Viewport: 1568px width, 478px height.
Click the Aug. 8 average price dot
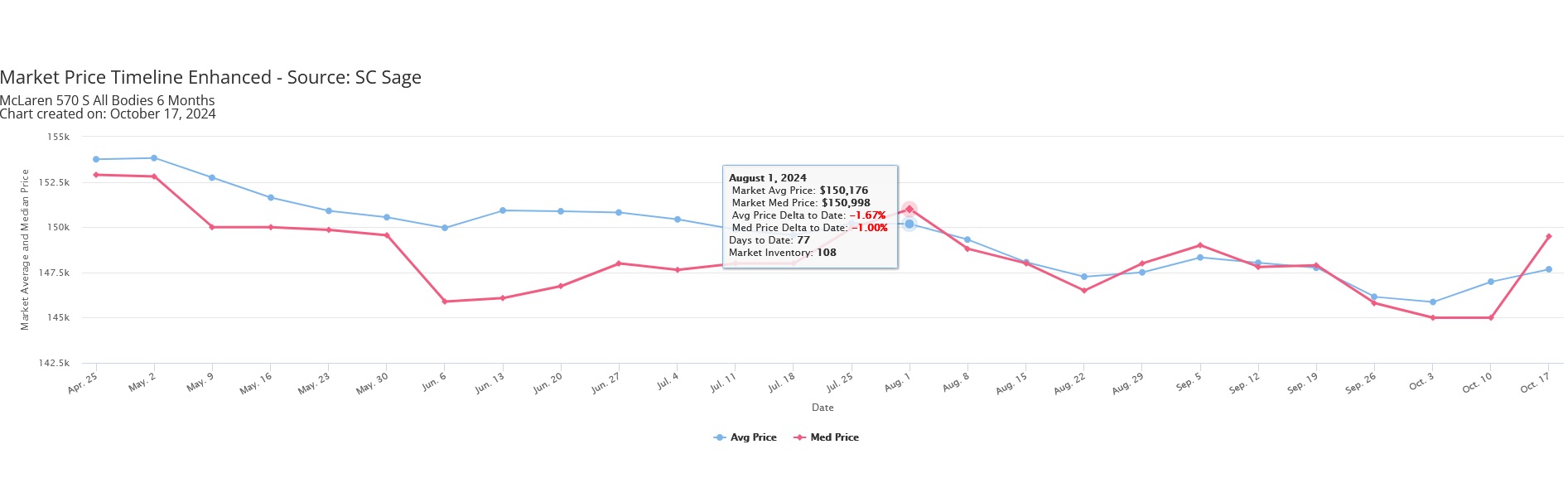pyautogui.click(x=967, y=240)
